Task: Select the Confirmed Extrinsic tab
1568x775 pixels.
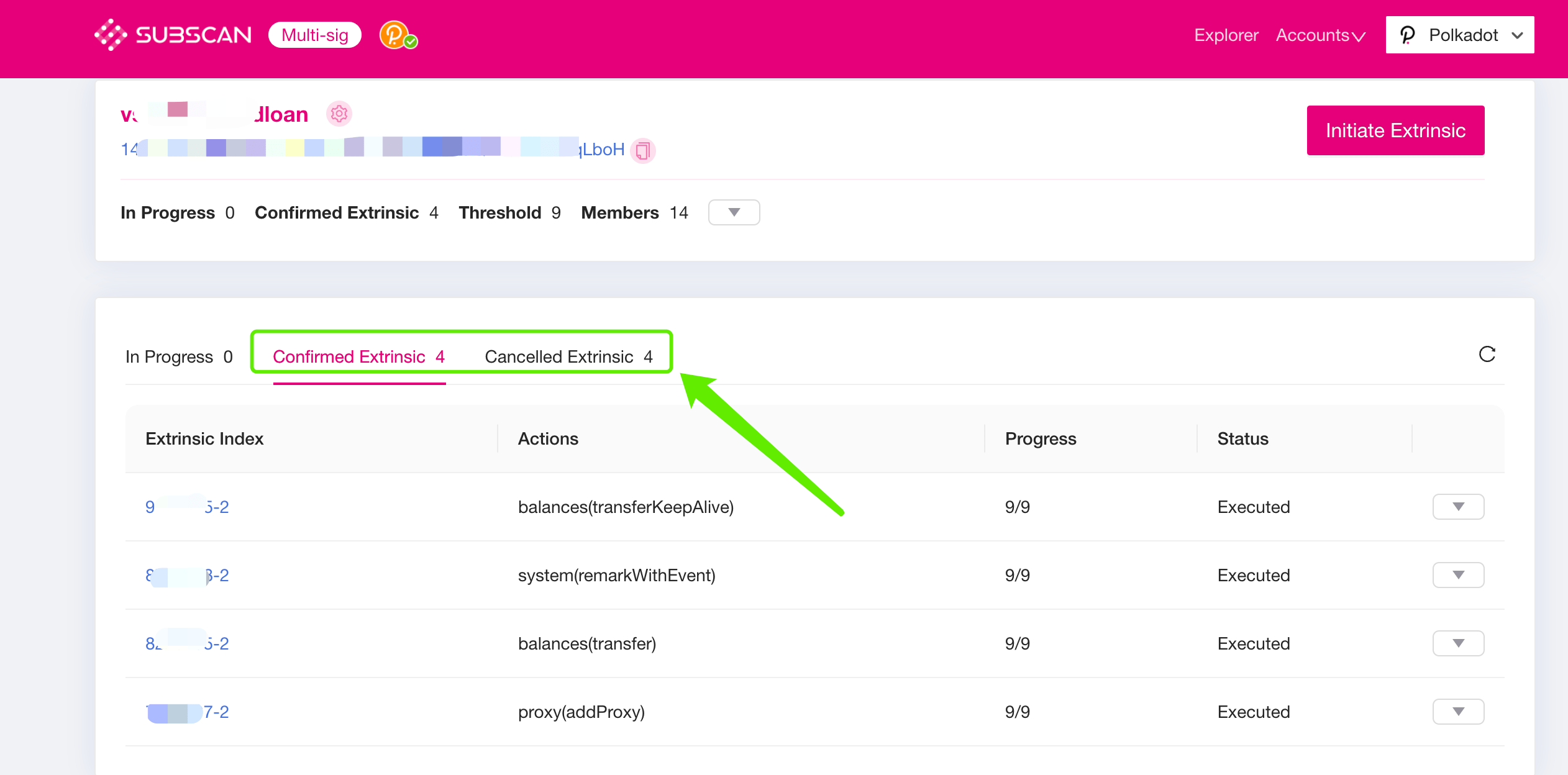Action: [358, 356]
